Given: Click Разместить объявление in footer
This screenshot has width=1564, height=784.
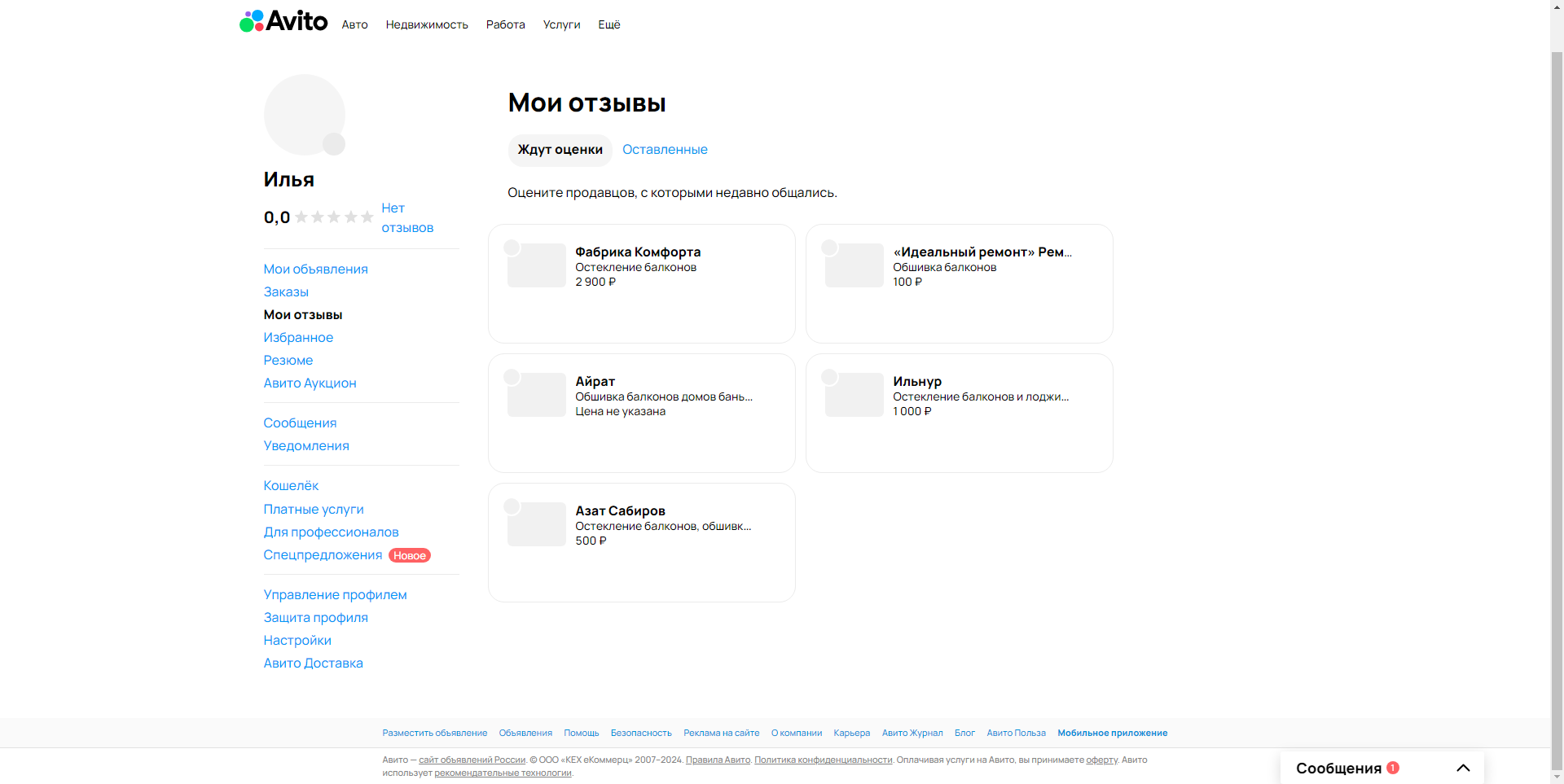Looking at the screenshot, I should click(435, 733).
